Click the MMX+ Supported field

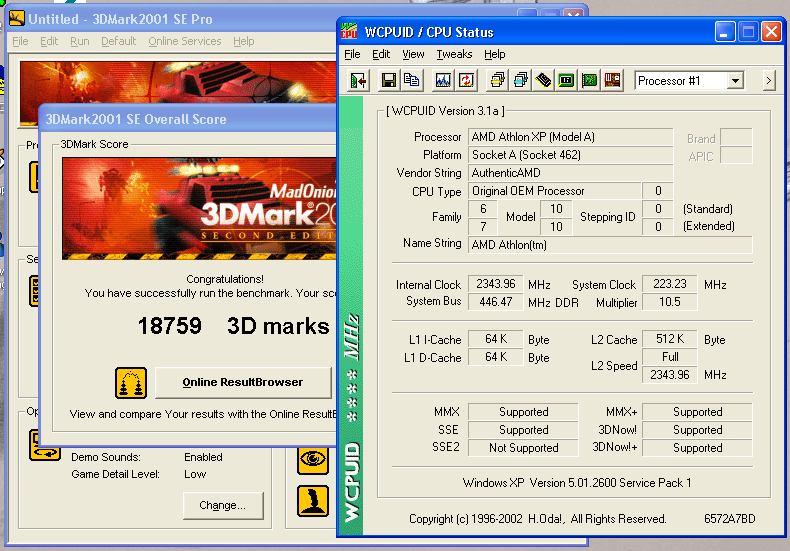[x=697, y=412]
